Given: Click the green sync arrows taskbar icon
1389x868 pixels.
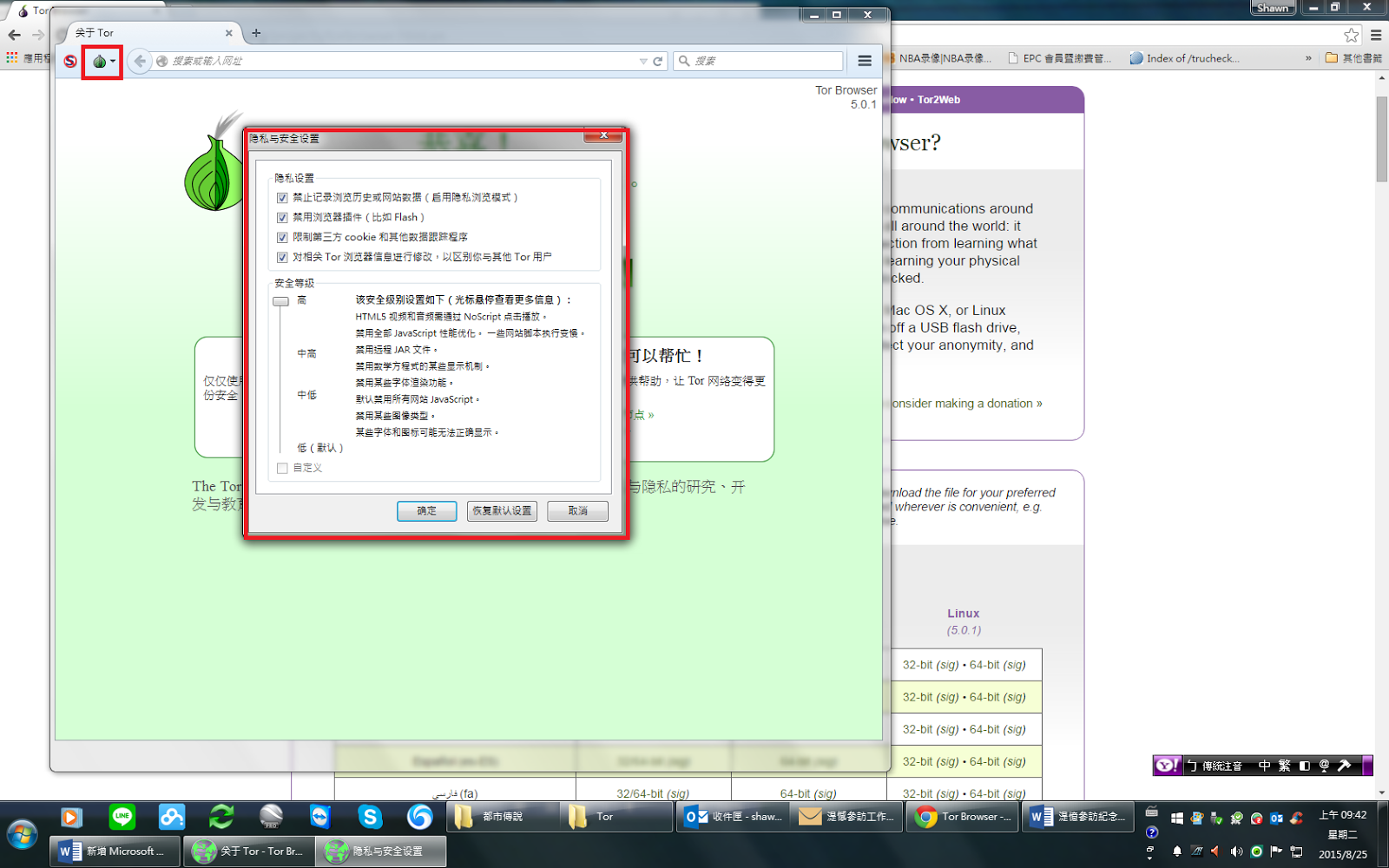Looking at the screenshot, I should 221,817.
